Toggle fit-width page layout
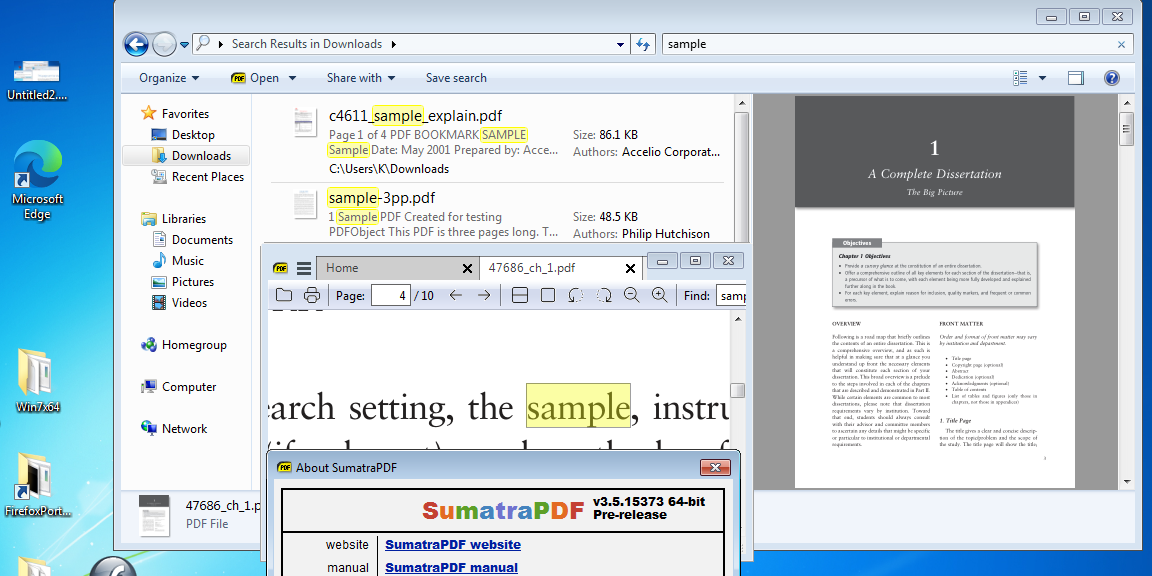The image size is (1152, 576). (x=518, y=295)
